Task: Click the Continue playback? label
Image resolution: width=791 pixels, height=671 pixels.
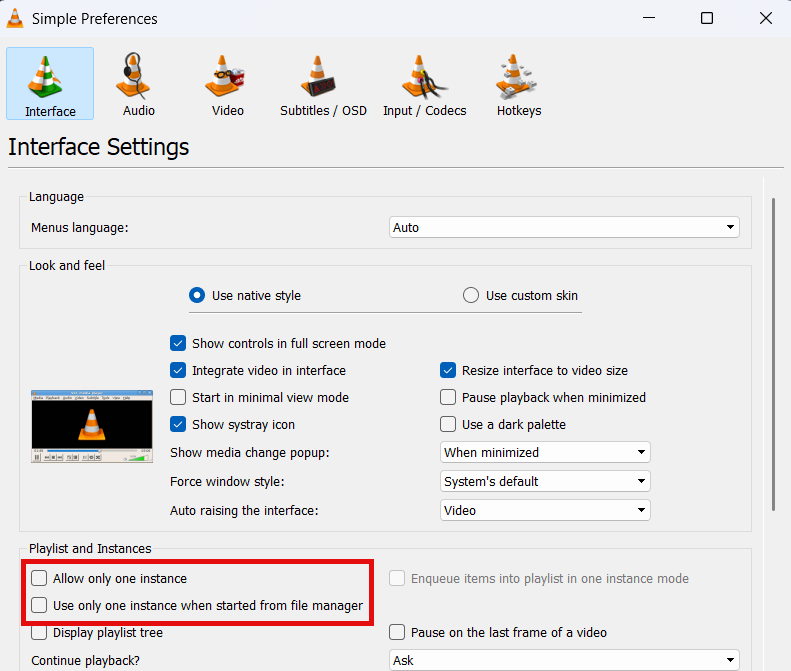Action: pos(85,660)
